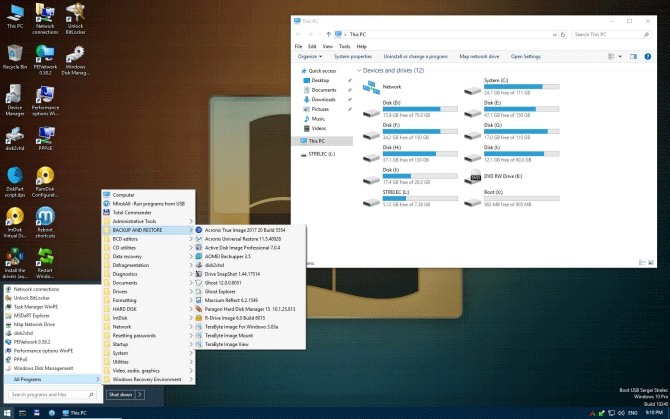
Task: Open Recycle Bin desktop icon
Action: point(14,54)
